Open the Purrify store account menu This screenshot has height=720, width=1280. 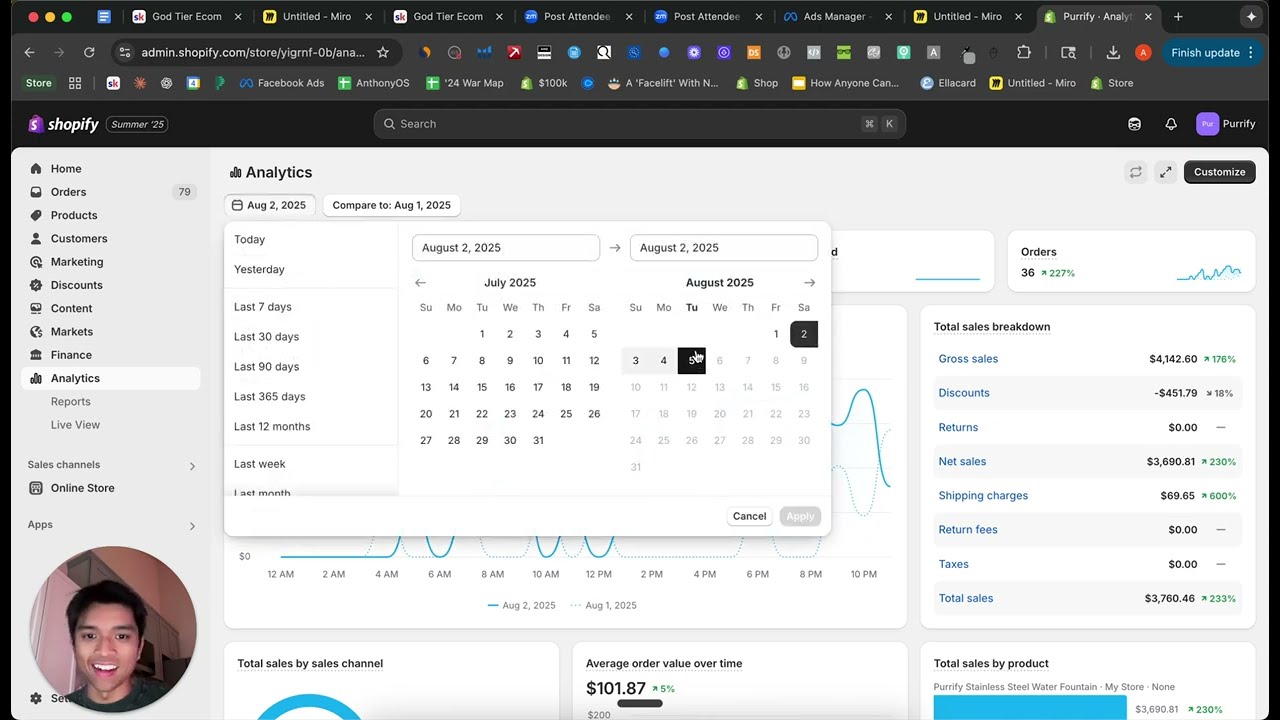point(1226,124)
